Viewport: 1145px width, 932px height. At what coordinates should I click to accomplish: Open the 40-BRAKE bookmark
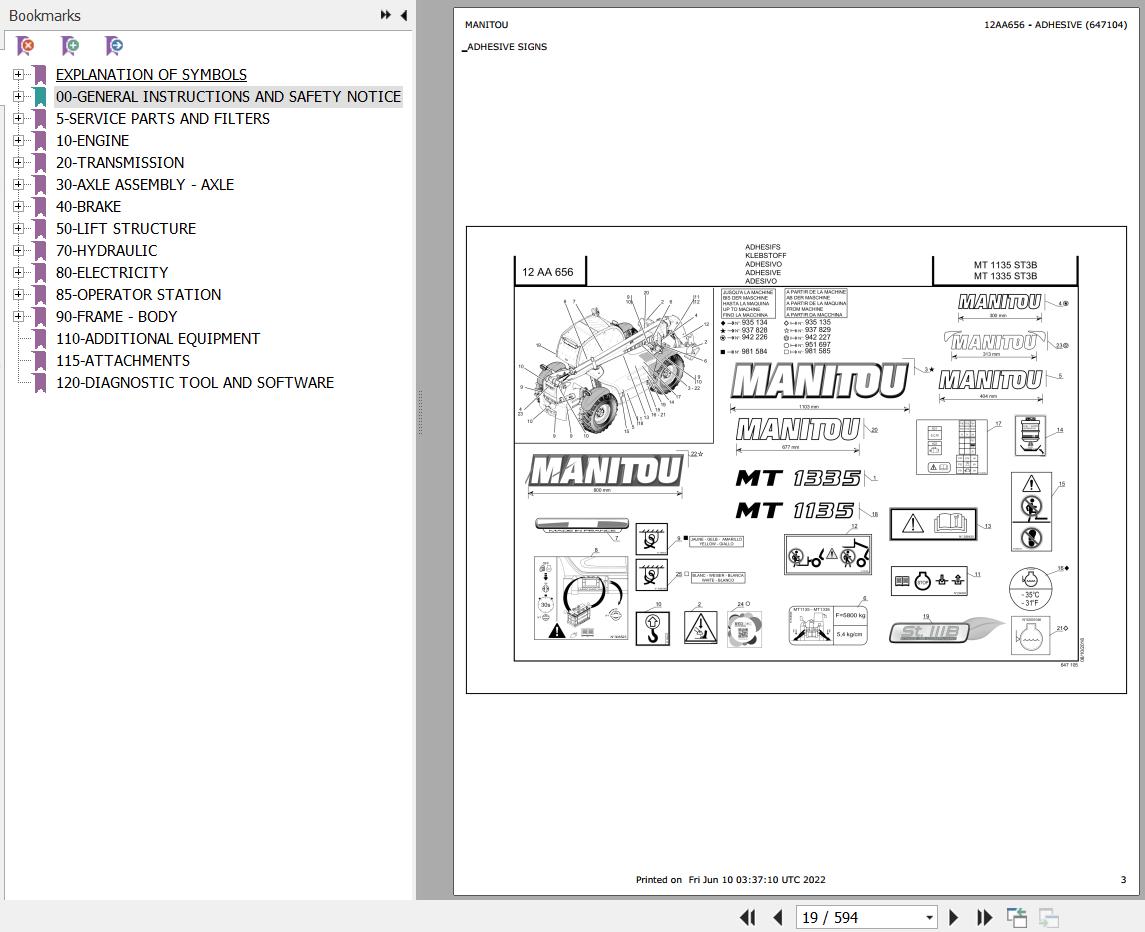(x=88, y=207)
